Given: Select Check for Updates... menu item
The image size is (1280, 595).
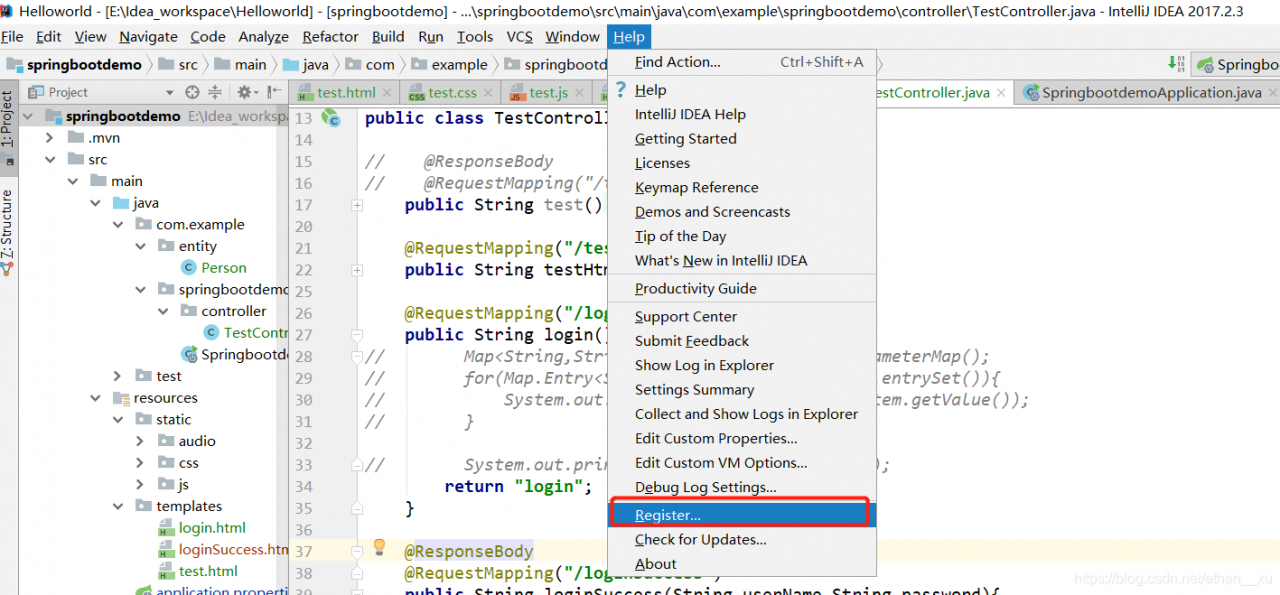Looking at the screenshot, I should point(742,539).
